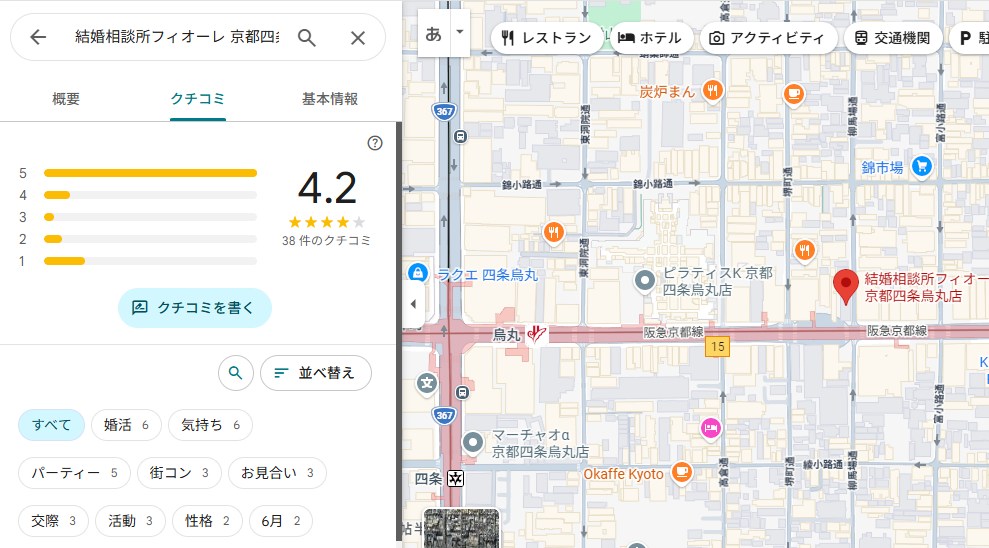Click the ラクエ 四条烏丸 shopping marker
The image size is (989, 548).
418,273
